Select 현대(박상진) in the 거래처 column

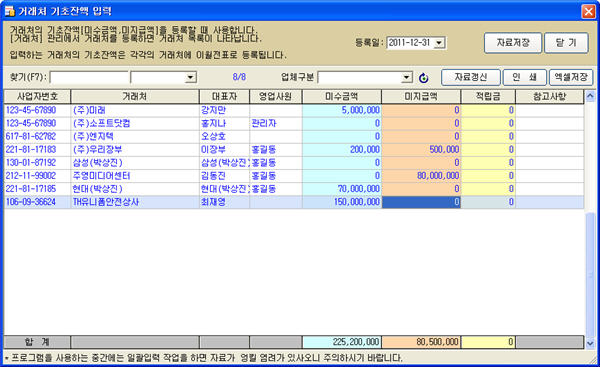click(135, 189)
